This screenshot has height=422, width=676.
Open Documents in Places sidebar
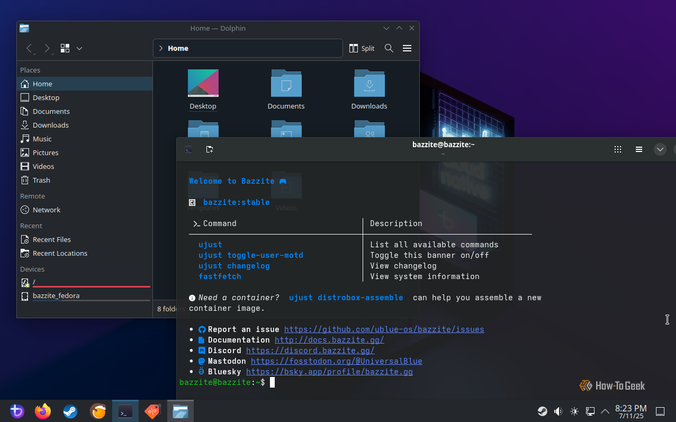pyautogui.click(x=84, y=111)
